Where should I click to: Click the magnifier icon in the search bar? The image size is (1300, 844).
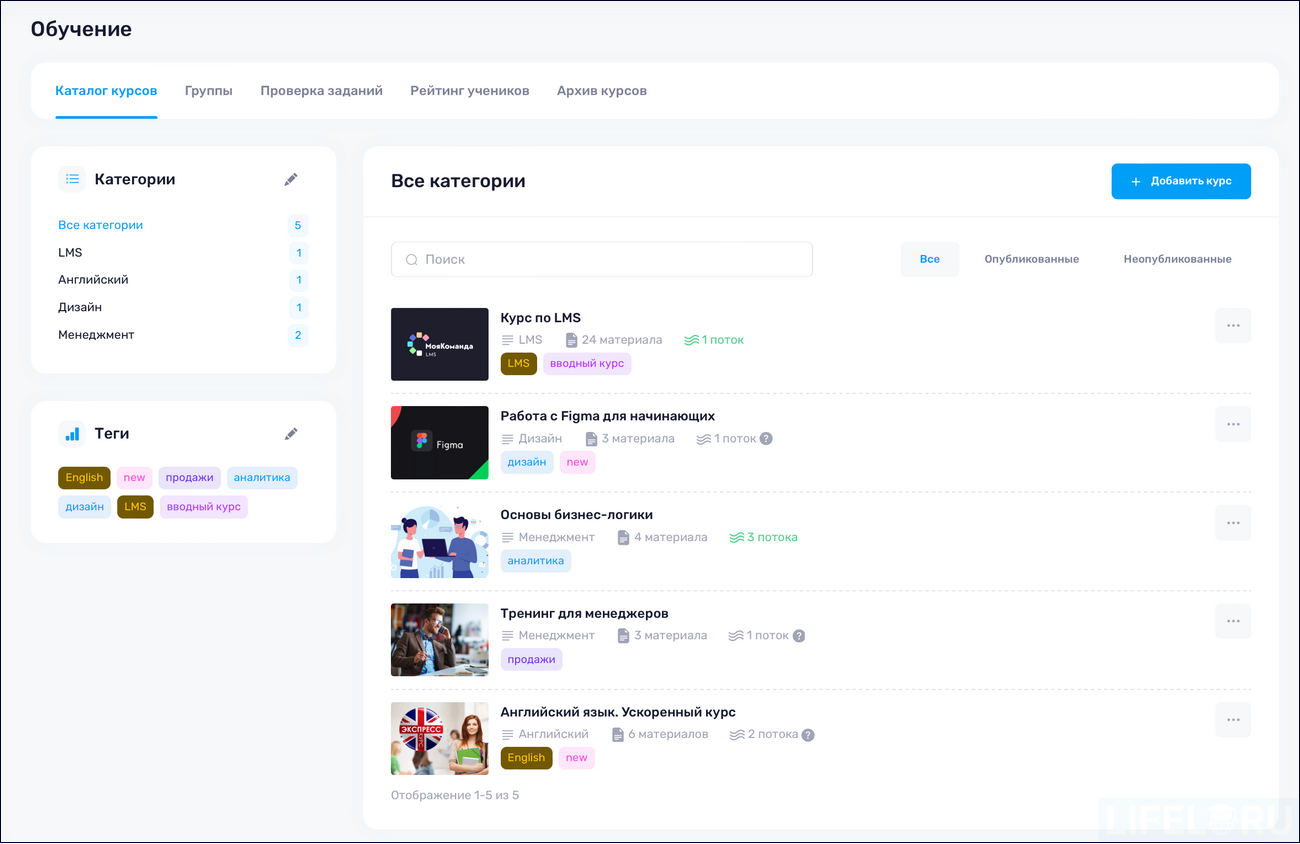[x=411, y=259]
